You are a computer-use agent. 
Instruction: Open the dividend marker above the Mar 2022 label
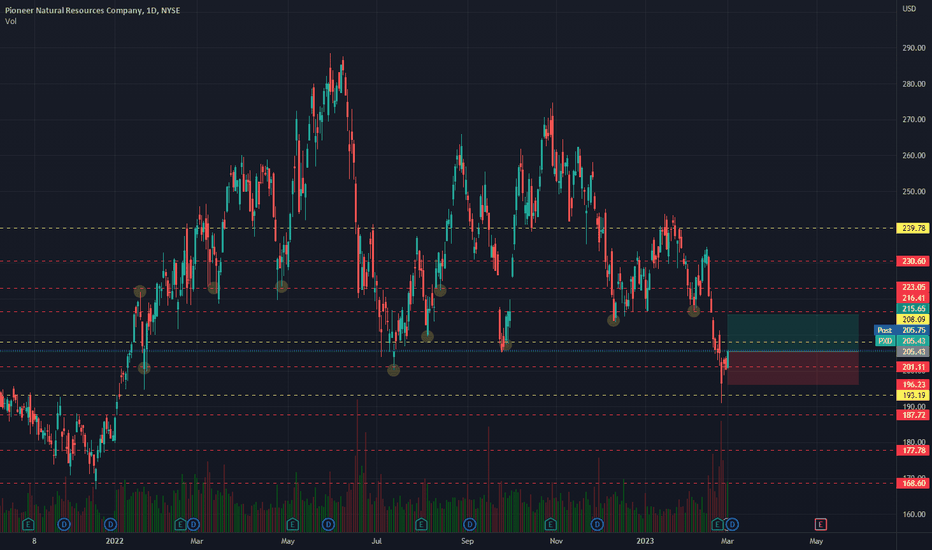pyautogui.click(x=193, y=524)
